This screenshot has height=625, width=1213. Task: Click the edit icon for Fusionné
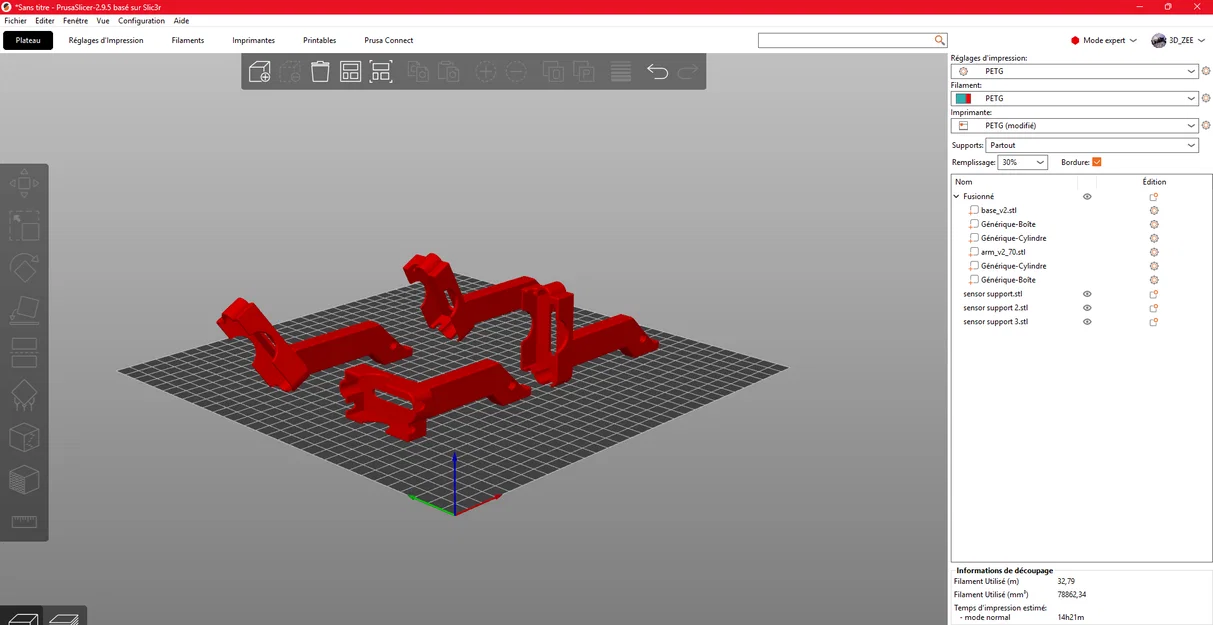[1154, 197]
